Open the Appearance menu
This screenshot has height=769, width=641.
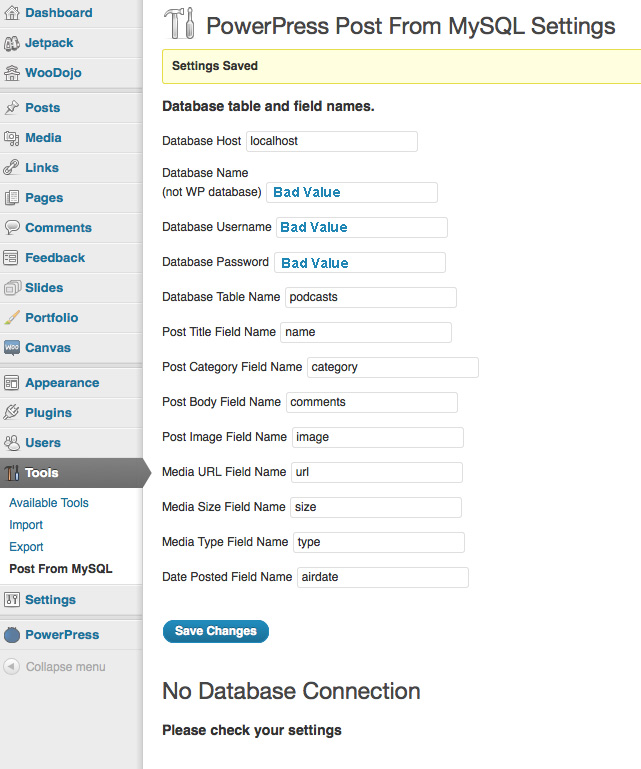tap(62, 383)
